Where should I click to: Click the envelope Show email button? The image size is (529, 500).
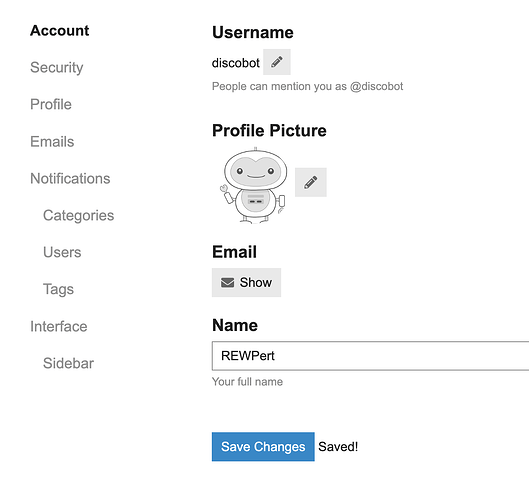tap(246, 282)
